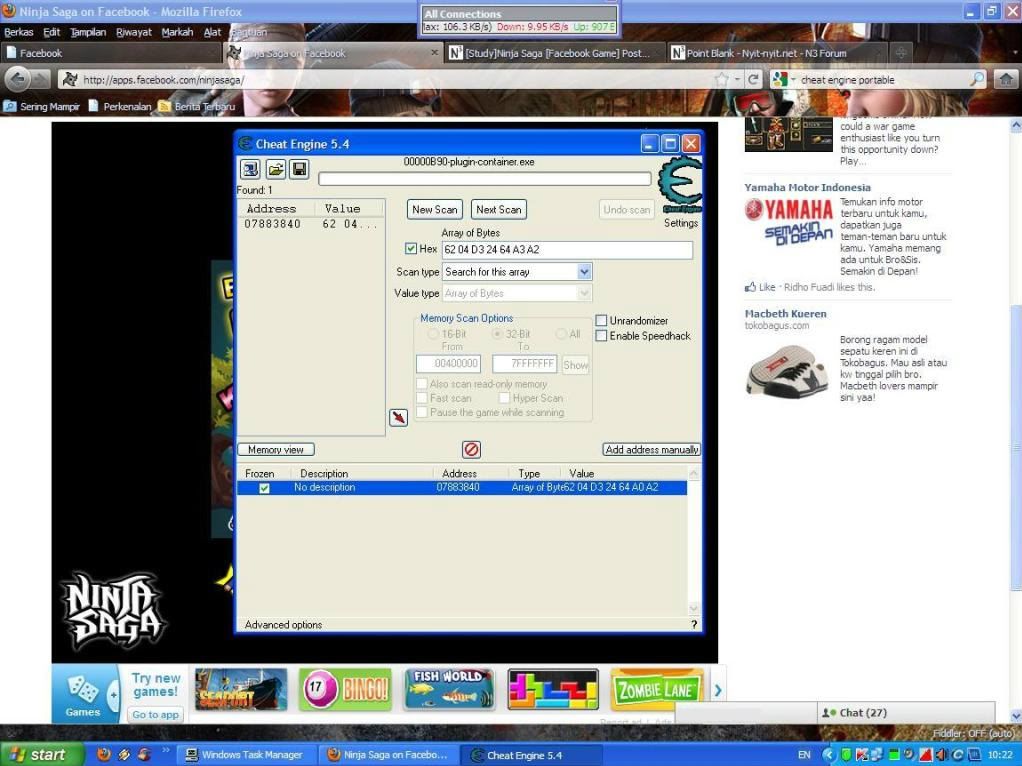This screenshot has width=1022, height=766.
Task: Reload the page in Firefox
Action: click(x=753, y=80)
